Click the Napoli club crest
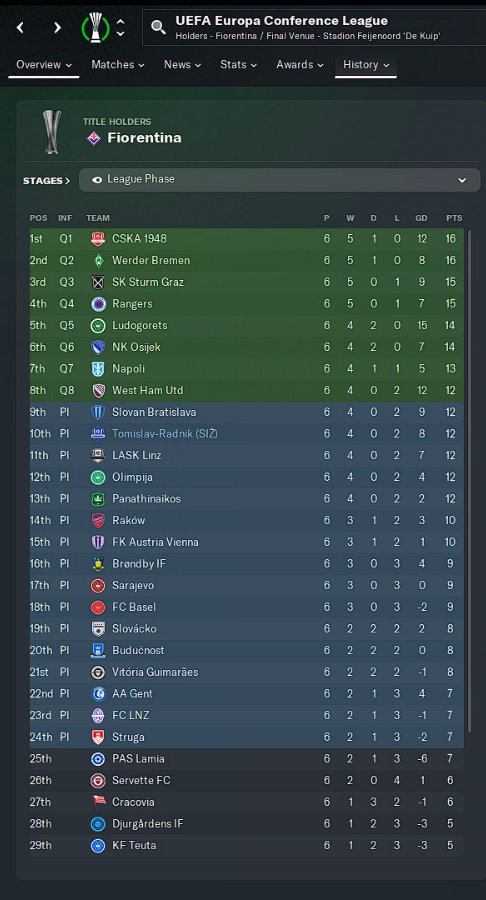Image resolution: width=486 pixels, height=900 pixels. coord(98,368)
